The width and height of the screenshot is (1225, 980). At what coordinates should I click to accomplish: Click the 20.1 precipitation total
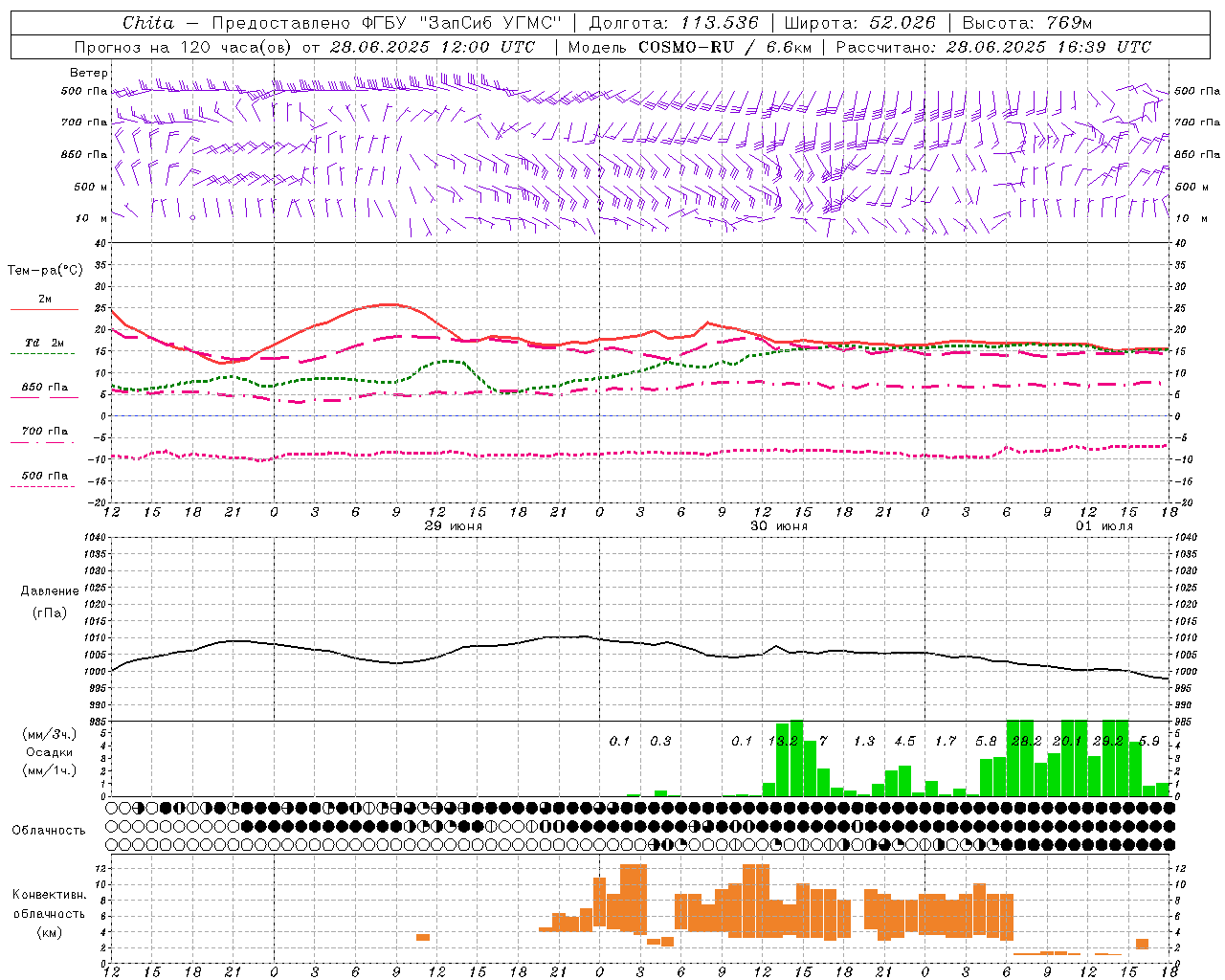click(1067, 742)
